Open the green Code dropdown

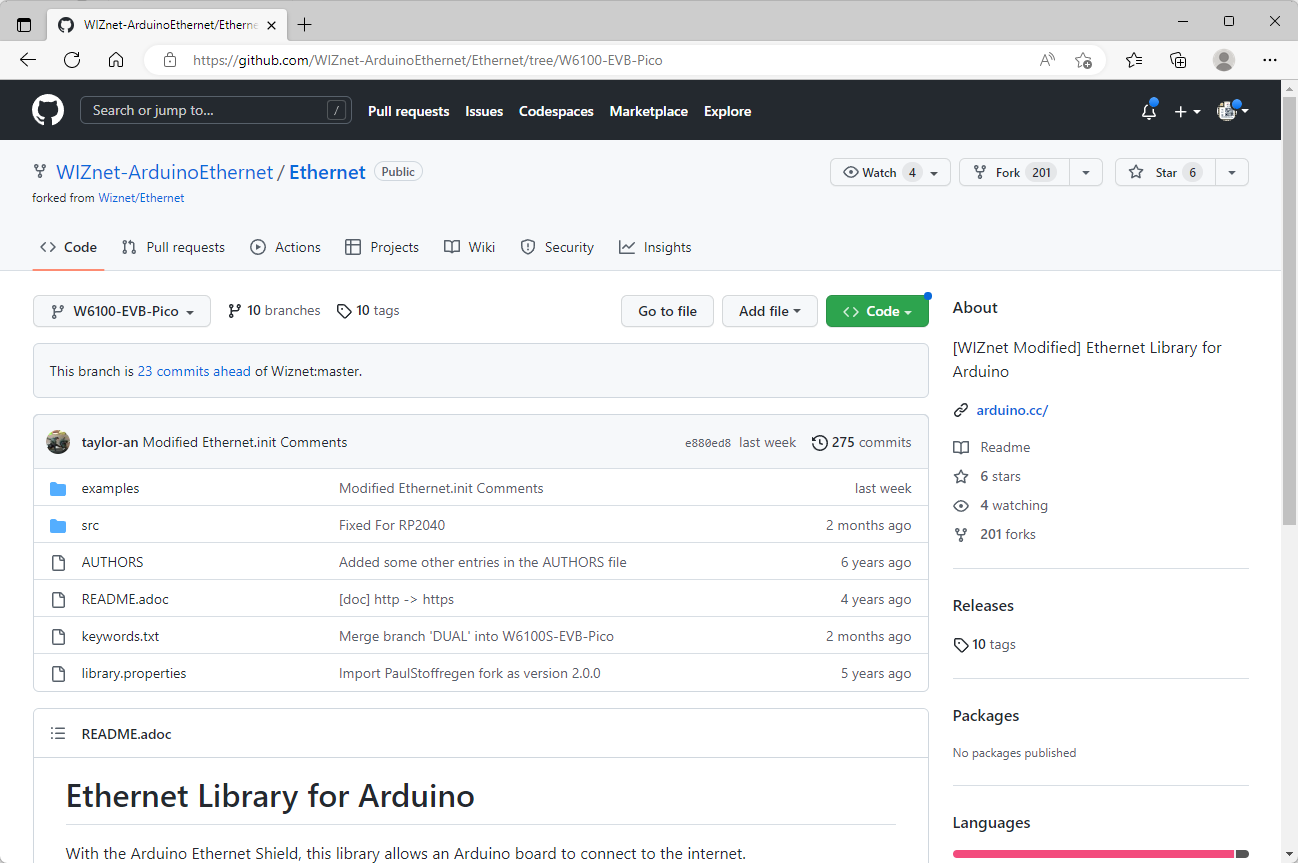(877, 311)
